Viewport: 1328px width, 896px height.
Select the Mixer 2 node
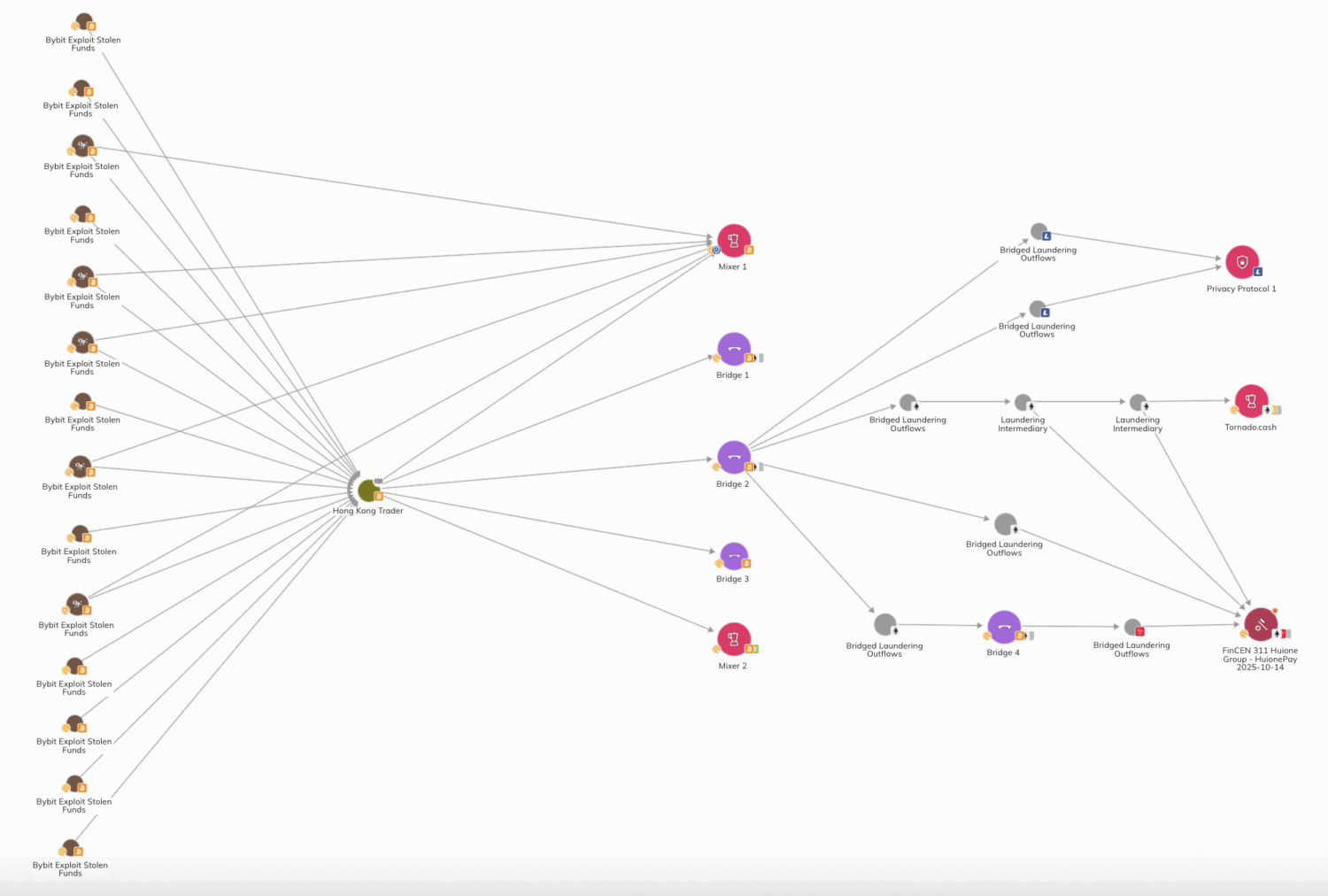734,639
